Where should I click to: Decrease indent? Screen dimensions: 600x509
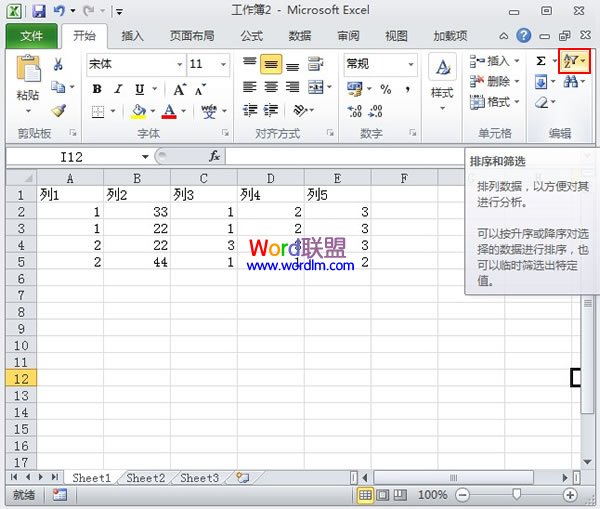coord(250,110)
